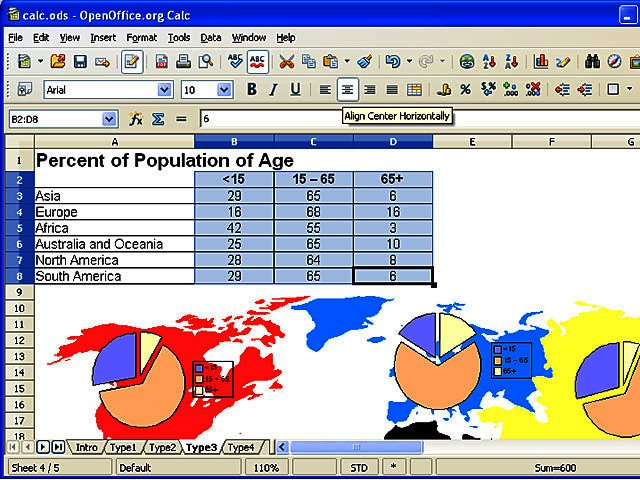
Task: Switch to the Type4 sheet tab
Action: click(x=242, y=447)
